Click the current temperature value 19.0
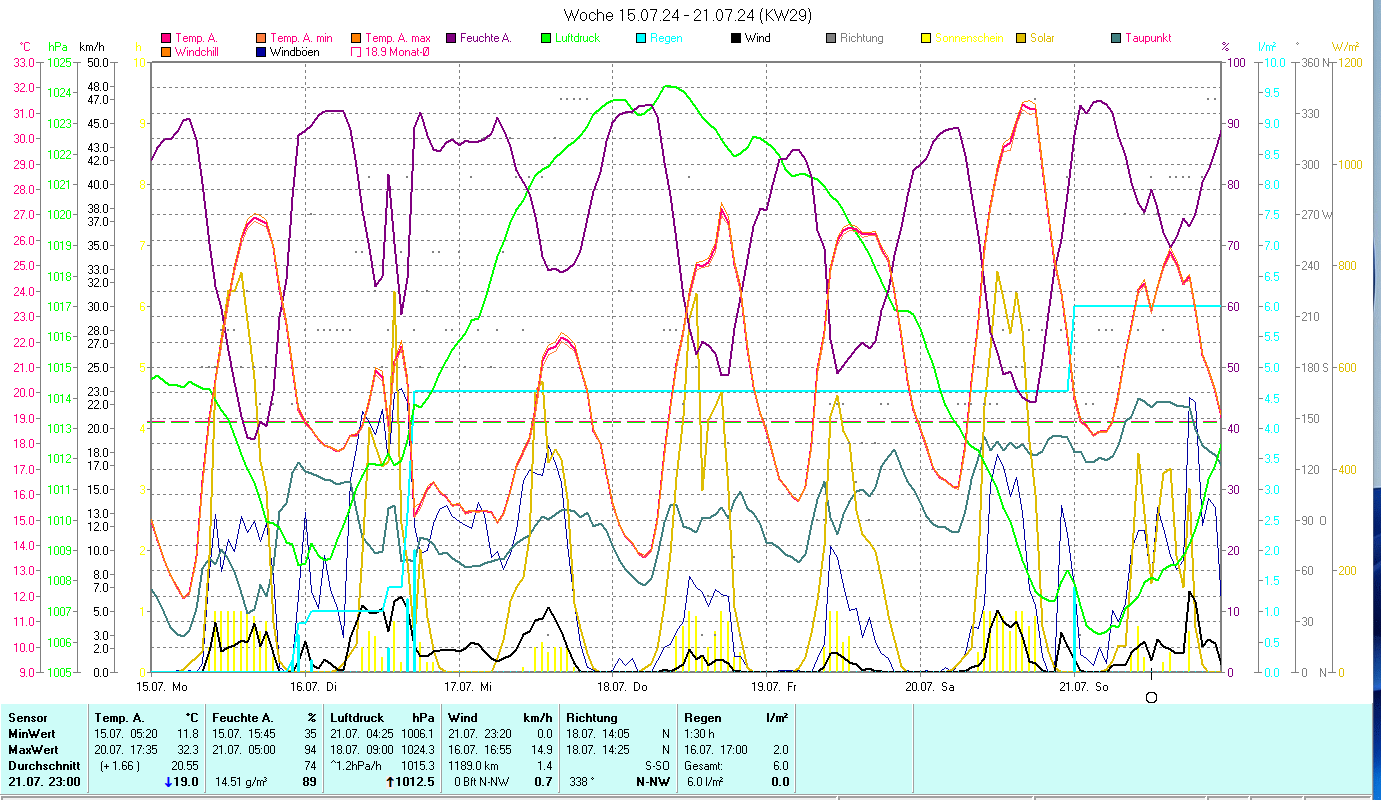Screen dimensions: 1381x800 pos(187,782)
